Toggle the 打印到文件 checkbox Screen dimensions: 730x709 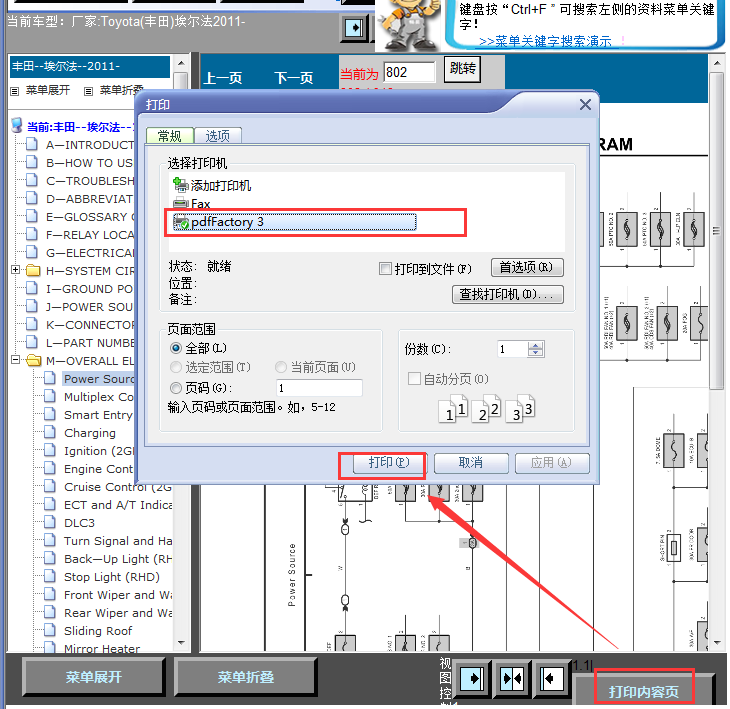[x=385, y=269]
